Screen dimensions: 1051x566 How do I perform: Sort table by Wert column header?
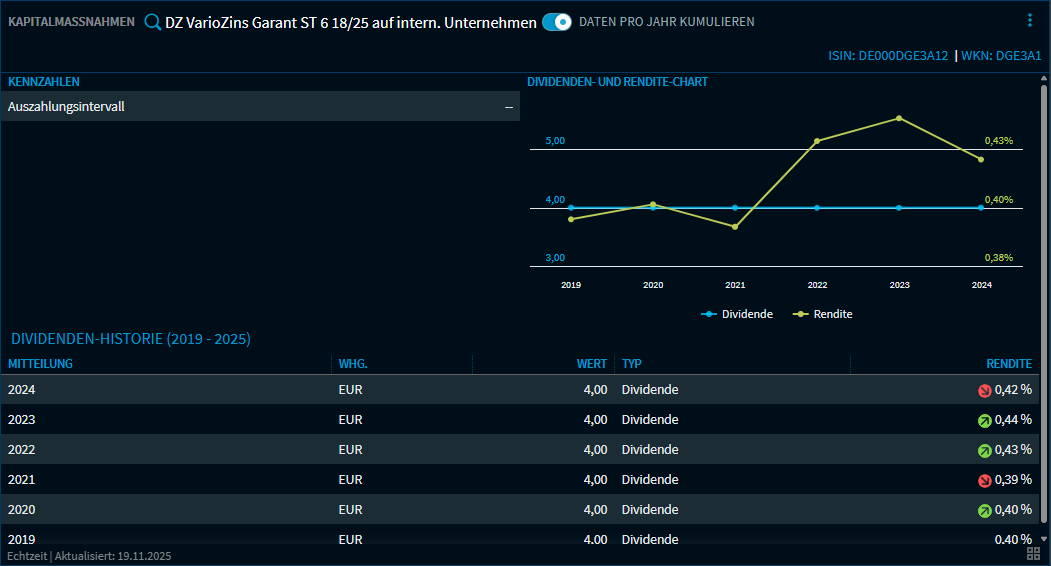tap(592, 364)
